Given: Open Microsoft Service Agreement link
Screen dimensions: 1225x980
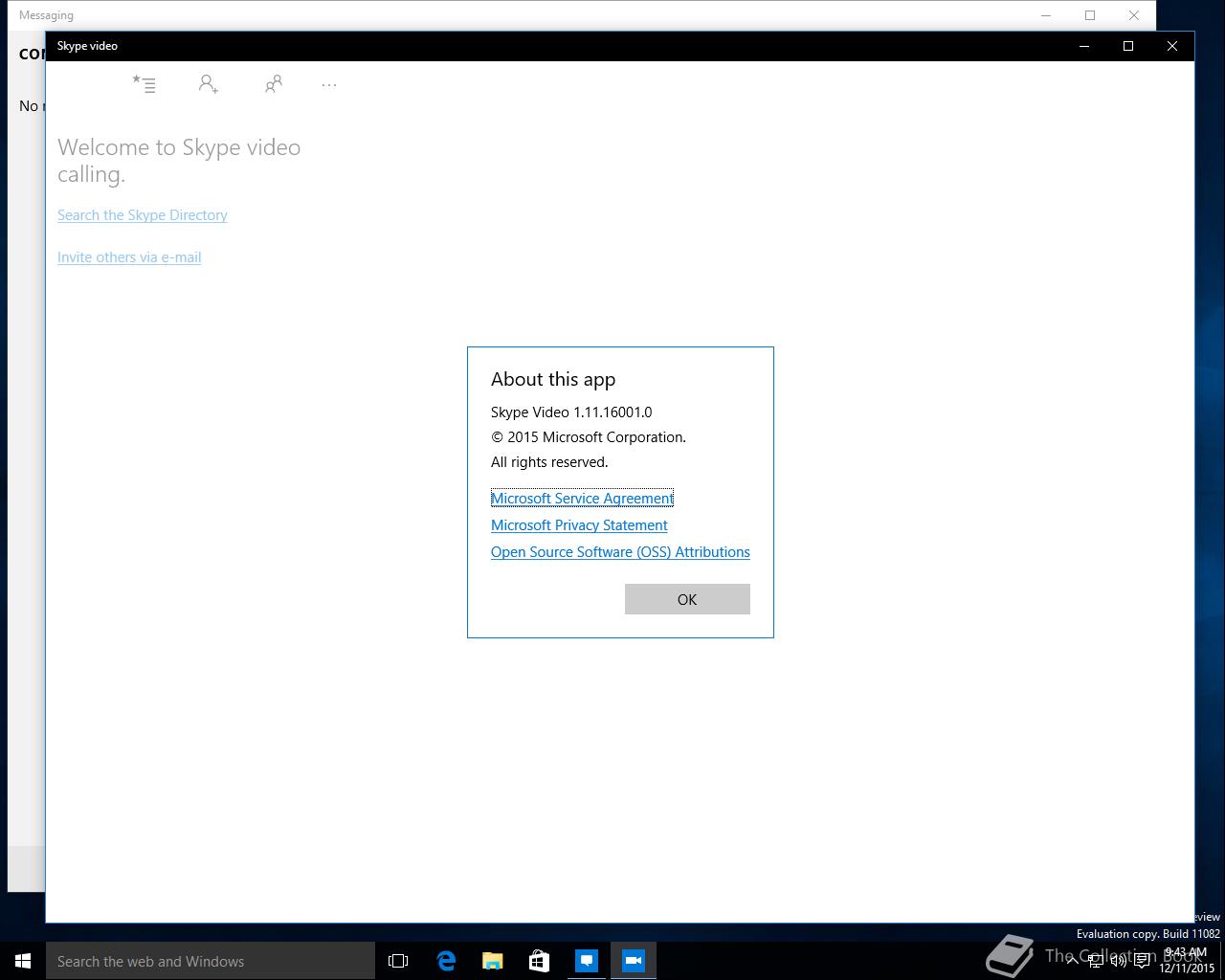Looking at the screenshot, I should (x=582, y=499).
